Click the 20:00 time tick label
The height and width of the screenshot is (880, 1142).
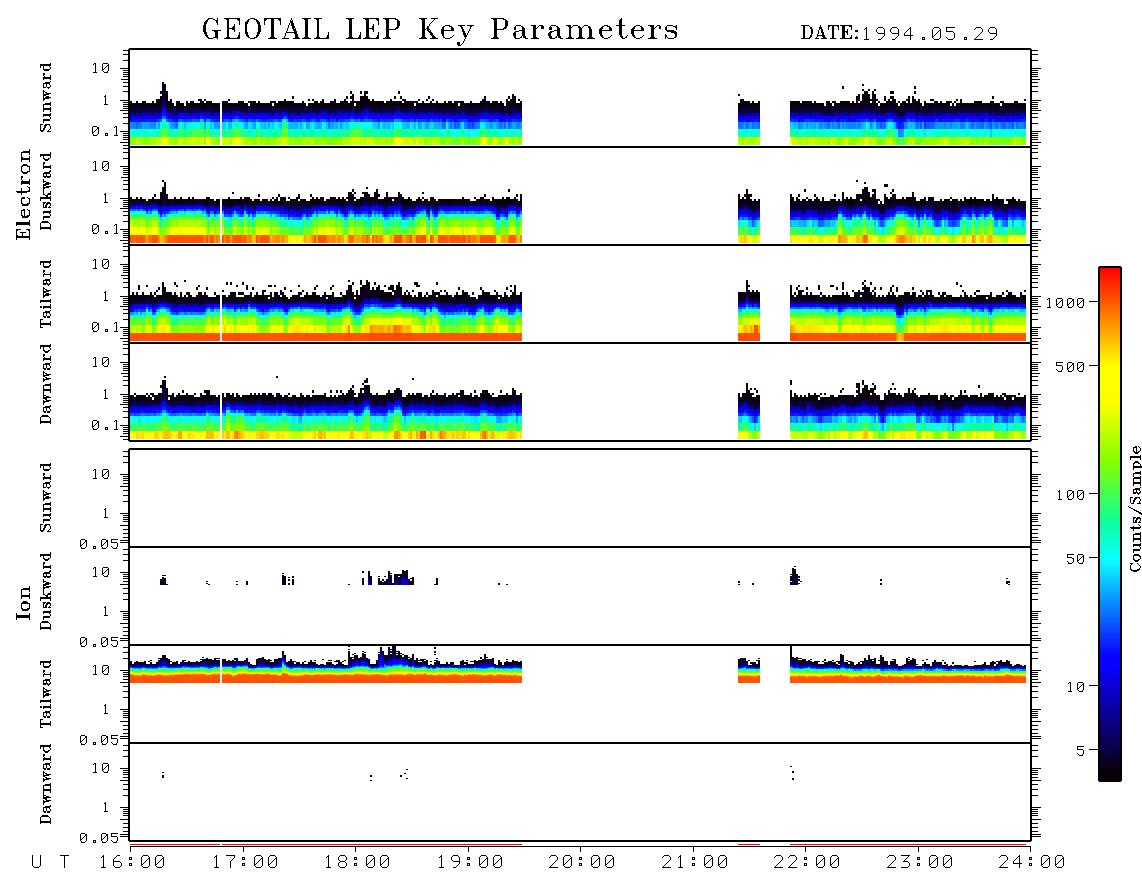pyautogui.click(x=582, y=862)
